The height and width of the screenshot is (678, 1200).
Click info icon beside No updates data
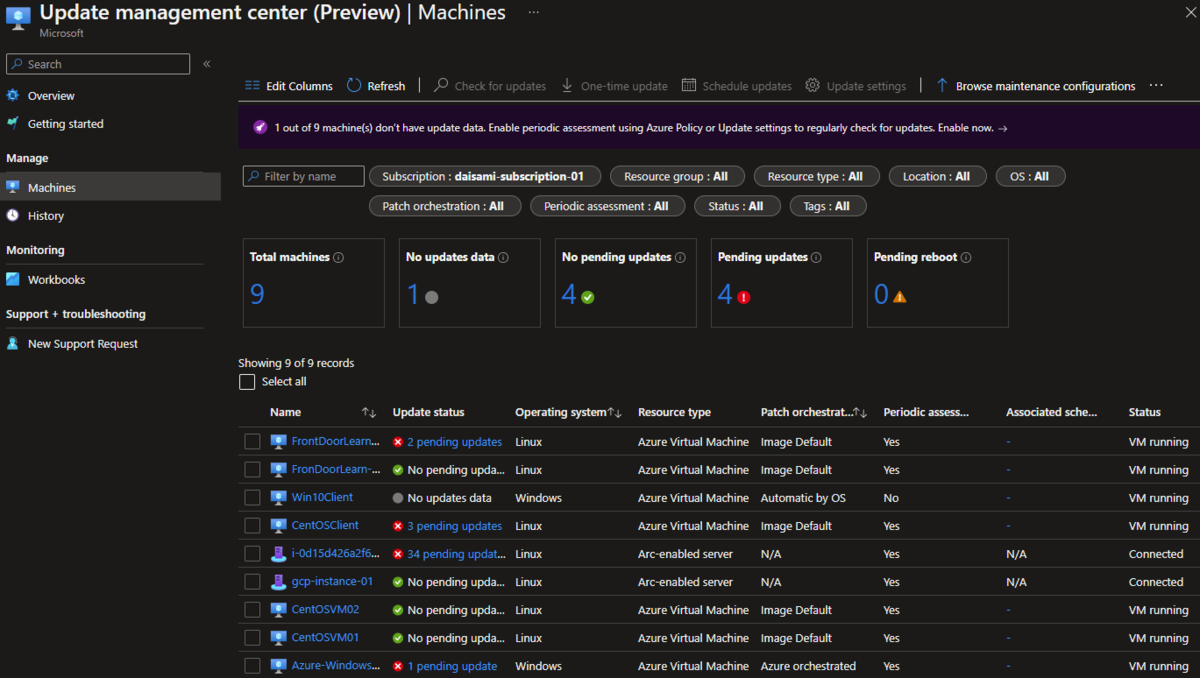503,257
